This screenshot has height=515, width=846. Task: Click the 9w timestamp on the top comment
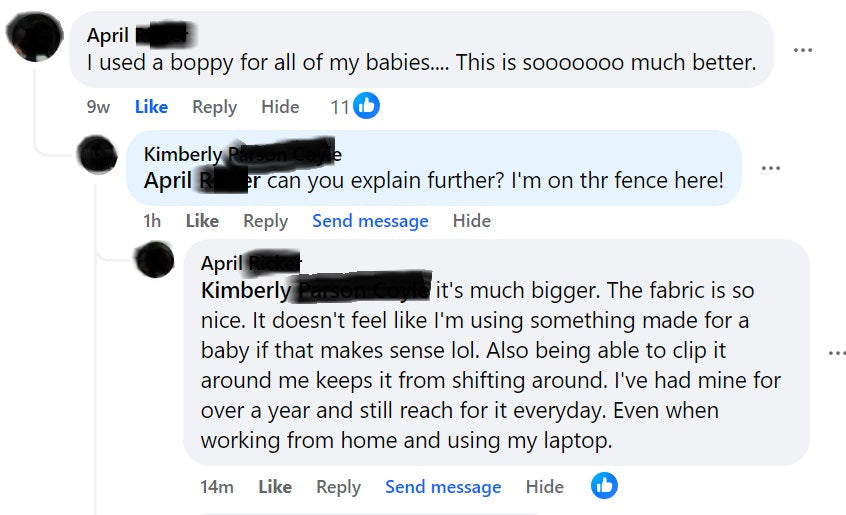[x=98, y=107]
